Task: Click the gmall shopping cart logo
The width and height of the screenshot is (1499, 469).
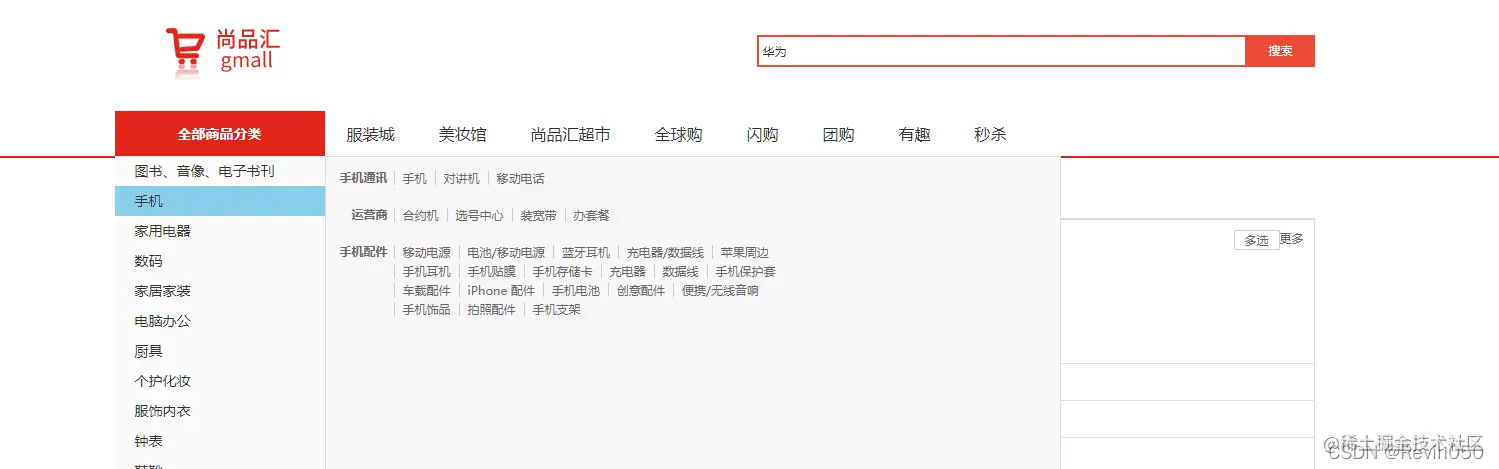Action: point(222,51)
